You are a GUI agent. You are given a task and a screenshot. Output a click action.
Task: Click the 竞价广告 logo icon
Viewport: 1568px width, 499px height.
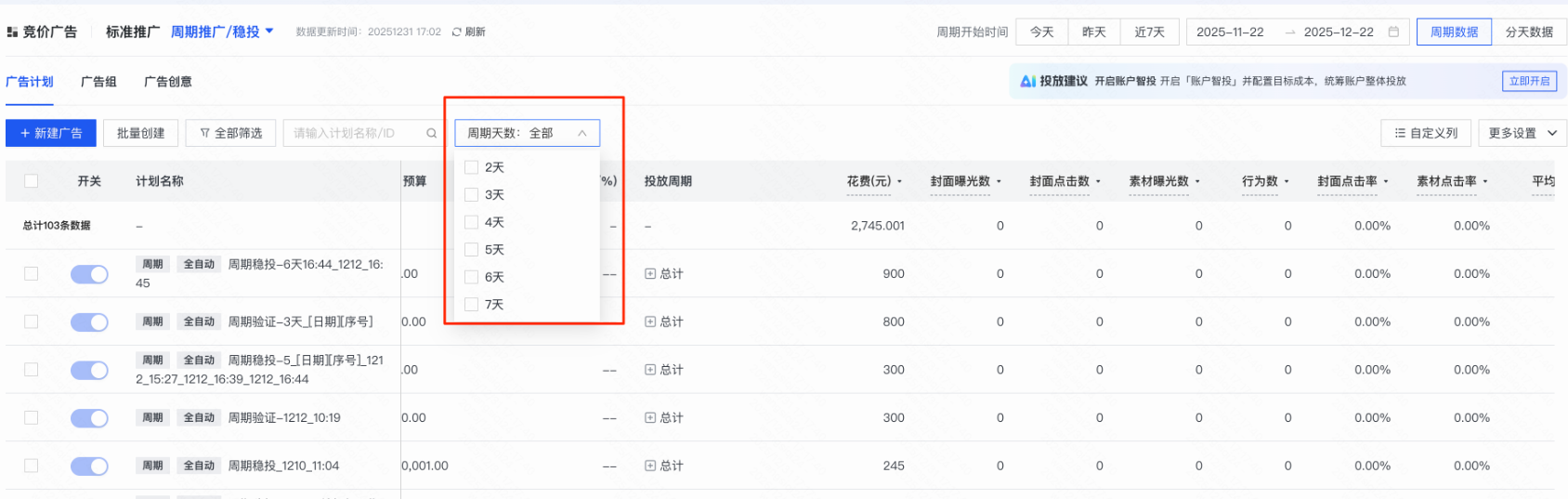click(12, 32)
